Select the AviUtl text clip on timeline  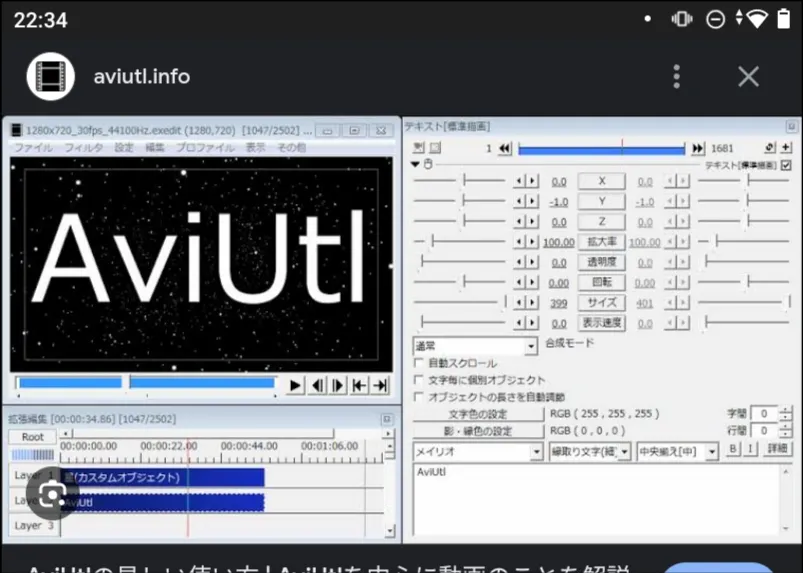tap(162, 502)
